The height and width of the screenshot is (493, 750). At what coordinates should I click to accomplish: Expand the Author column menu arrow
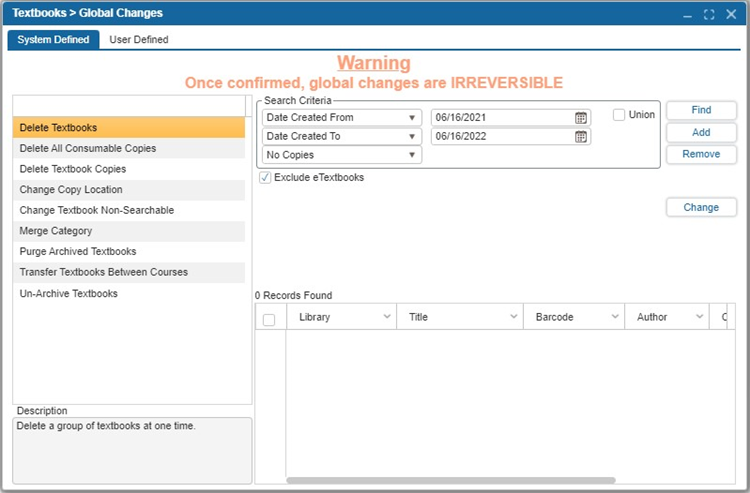pyautogui.click(x=699, y=317)
